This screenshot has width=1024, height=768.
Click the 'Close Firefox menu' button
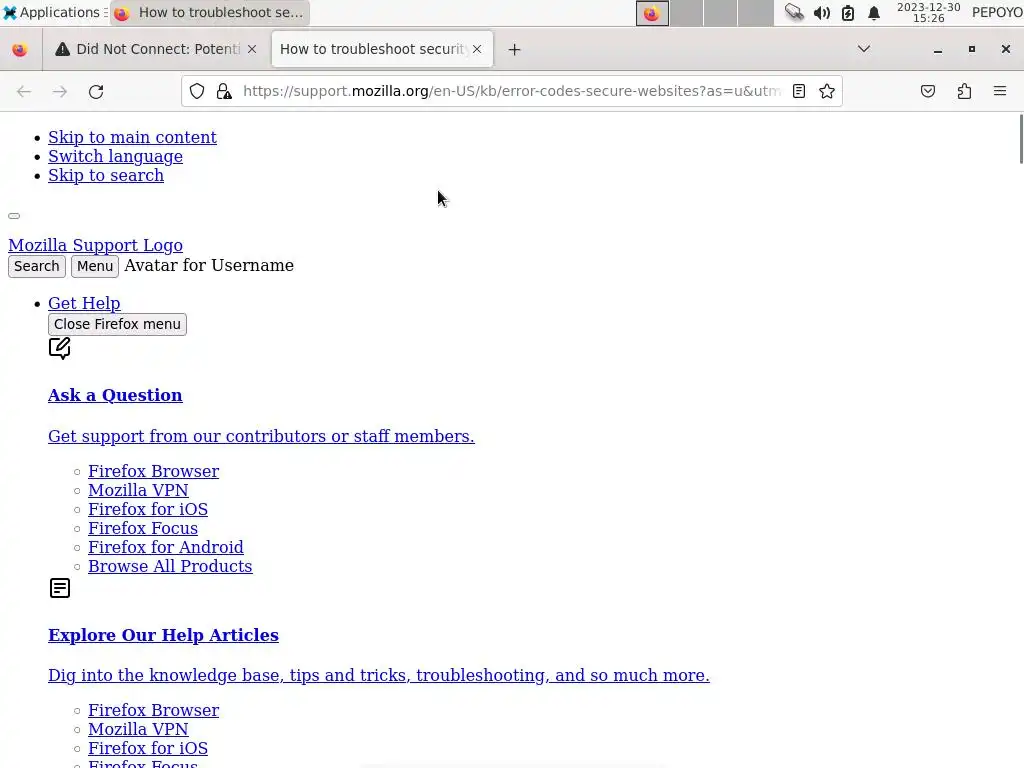click(118, 325)
